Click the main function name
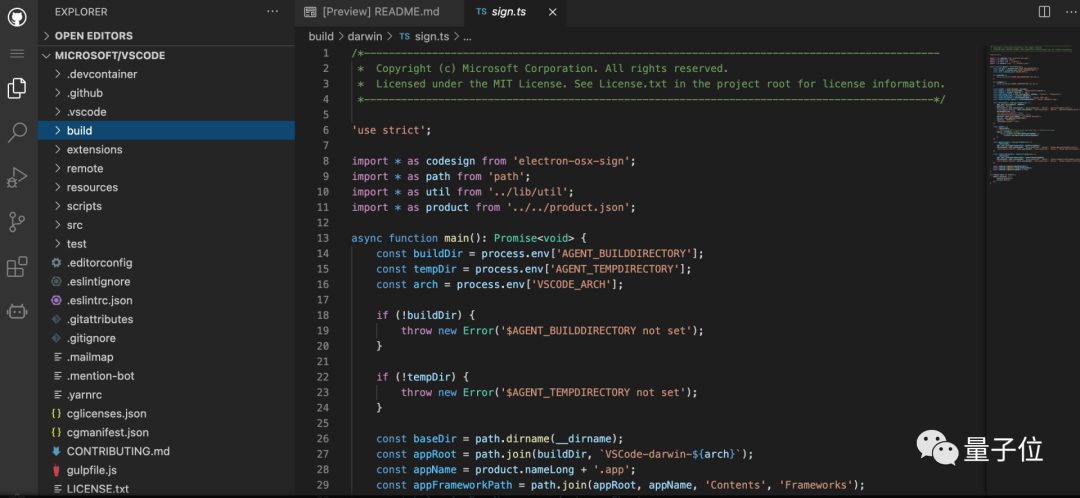Screen dimensions: 1080x498 pyautogui.click(x=456, y=238)
